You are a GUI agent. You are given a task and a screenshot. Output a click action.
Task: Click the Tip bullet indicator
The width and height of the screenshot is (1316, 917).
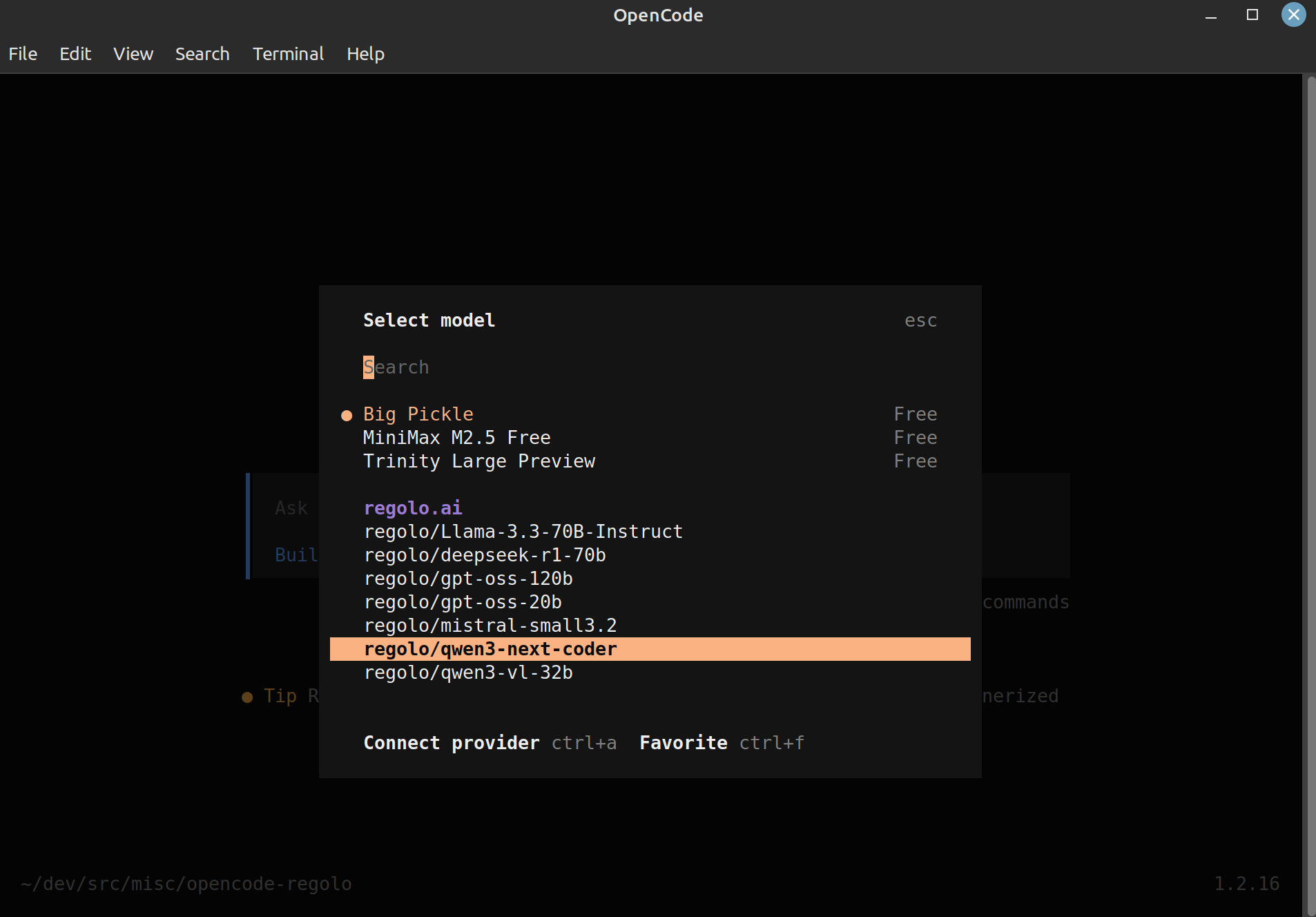249,697
